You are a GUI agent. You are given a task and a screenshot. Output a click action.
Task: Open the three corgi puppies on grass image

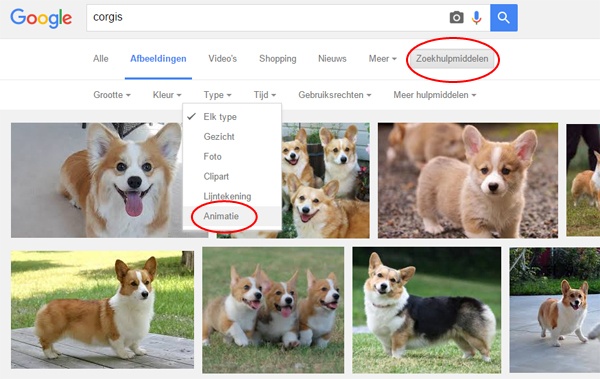[x=273, y=310]
